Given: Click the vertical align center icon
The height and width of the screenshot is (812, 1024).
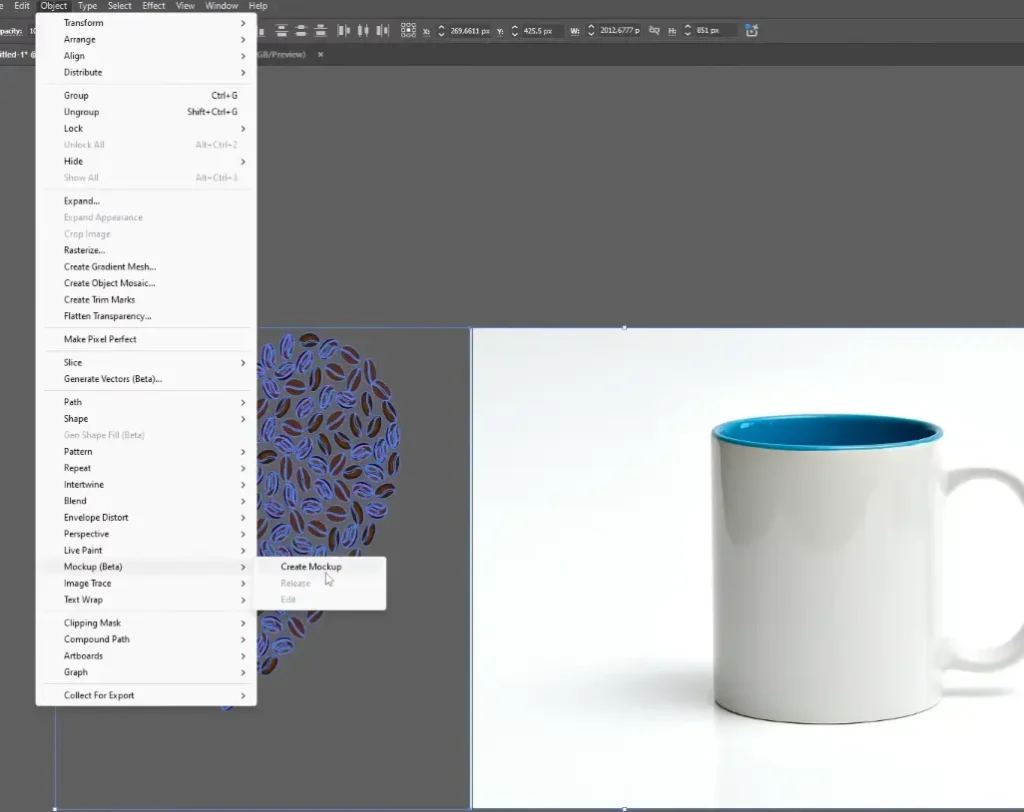Looking at the screenshot, I should [x=300, y=31].
